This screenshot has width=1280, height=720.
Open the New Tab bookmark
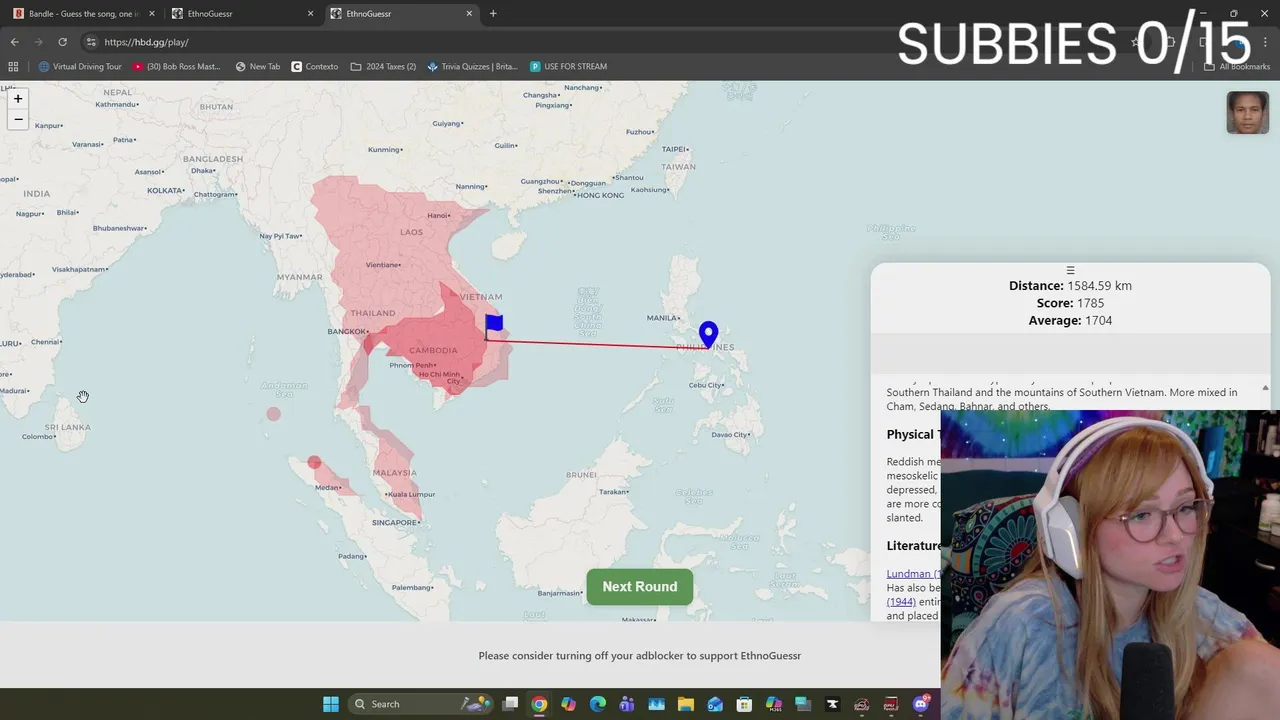[258, 67]
